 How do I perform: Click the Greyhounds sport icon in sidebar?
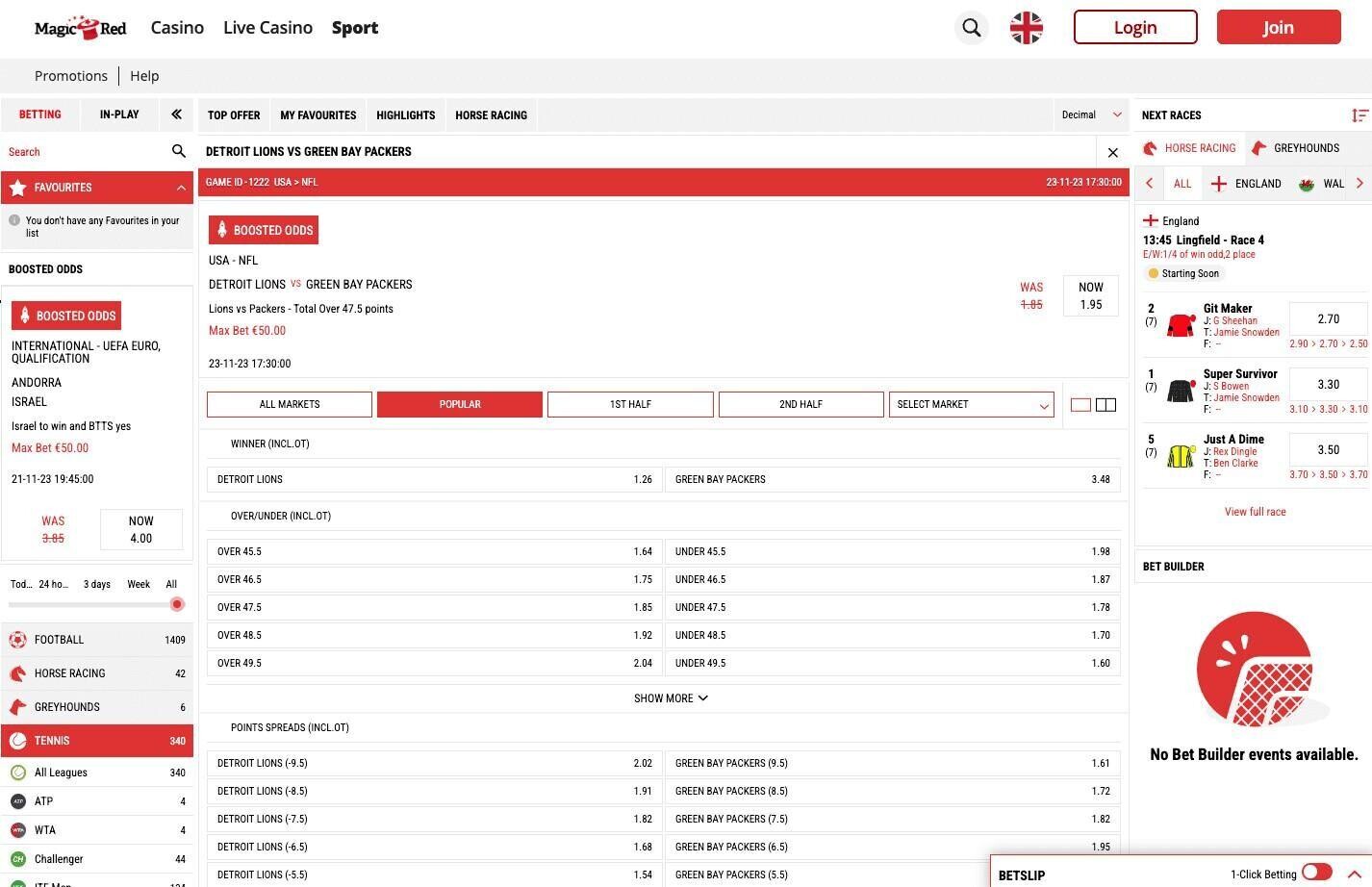[x=17, y=707]
